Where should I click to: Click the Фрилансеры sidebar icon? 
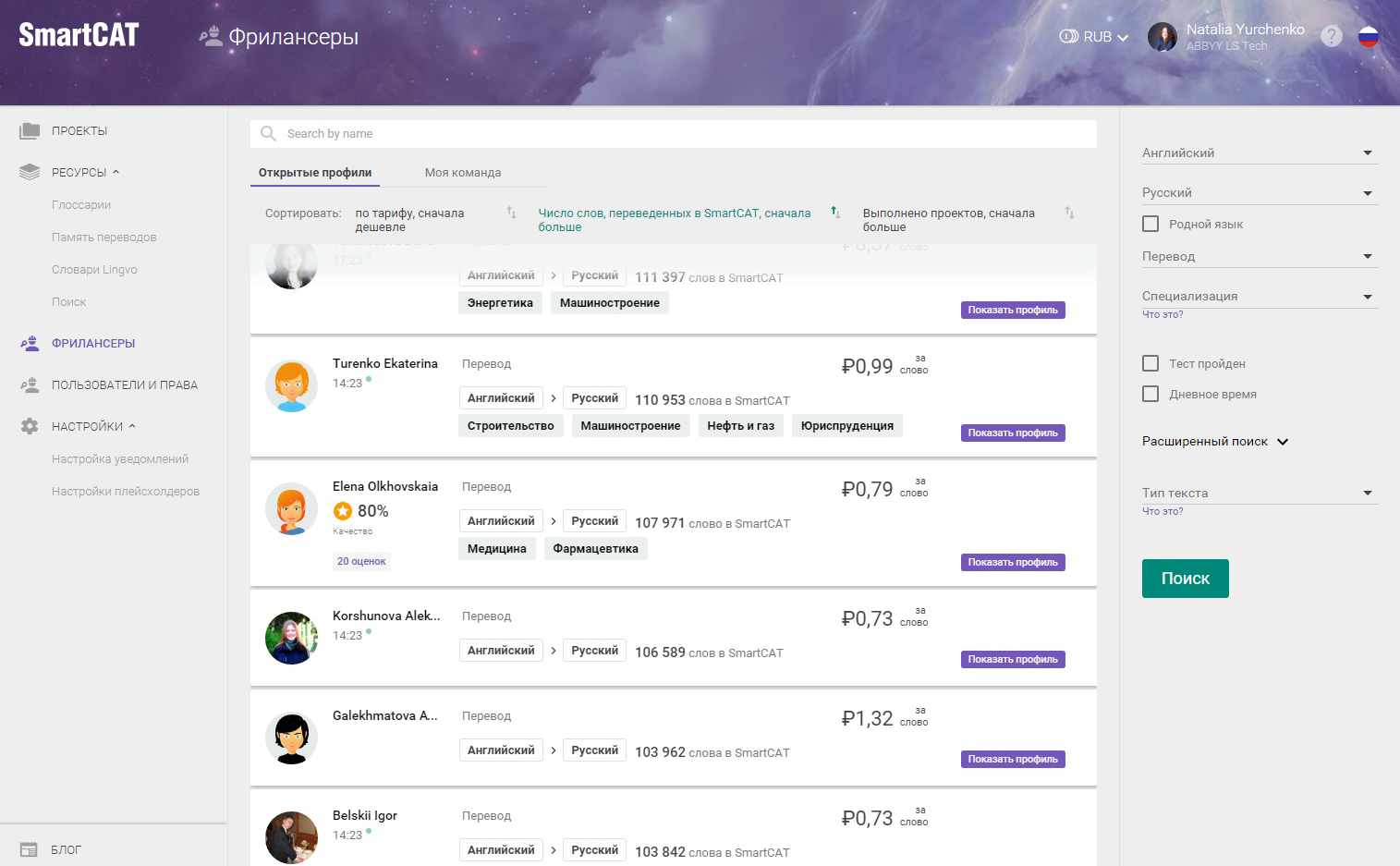pos(30,343)
